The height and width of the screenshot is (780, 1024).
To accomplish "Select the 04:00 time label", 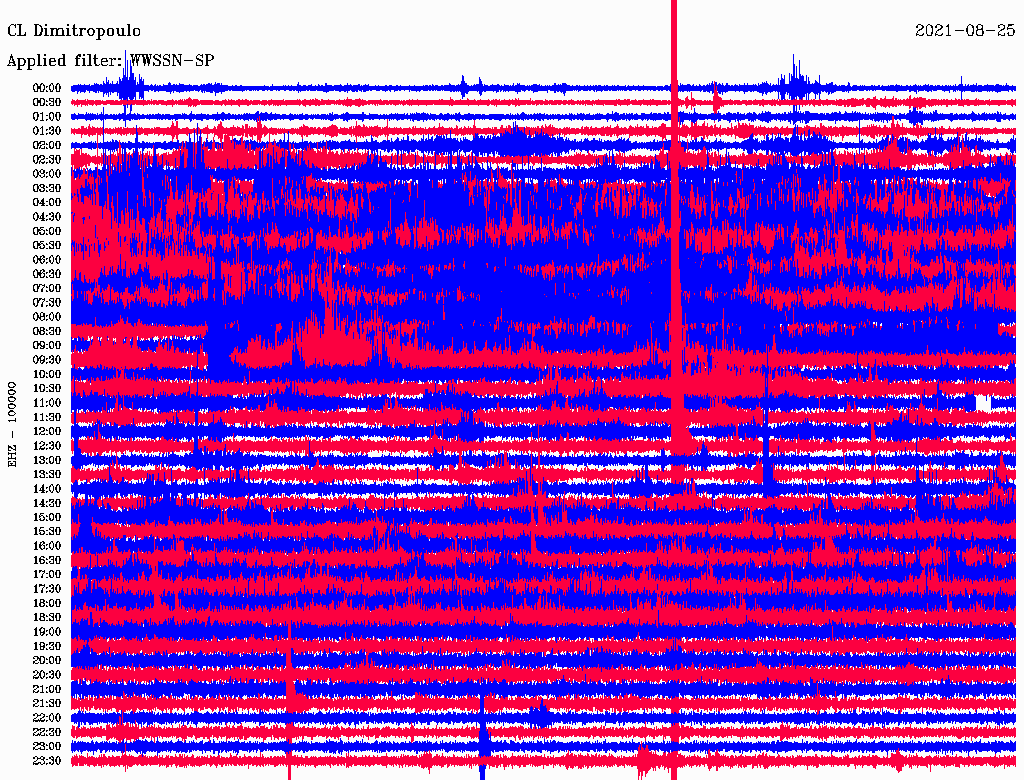I will tap(47, 202).
